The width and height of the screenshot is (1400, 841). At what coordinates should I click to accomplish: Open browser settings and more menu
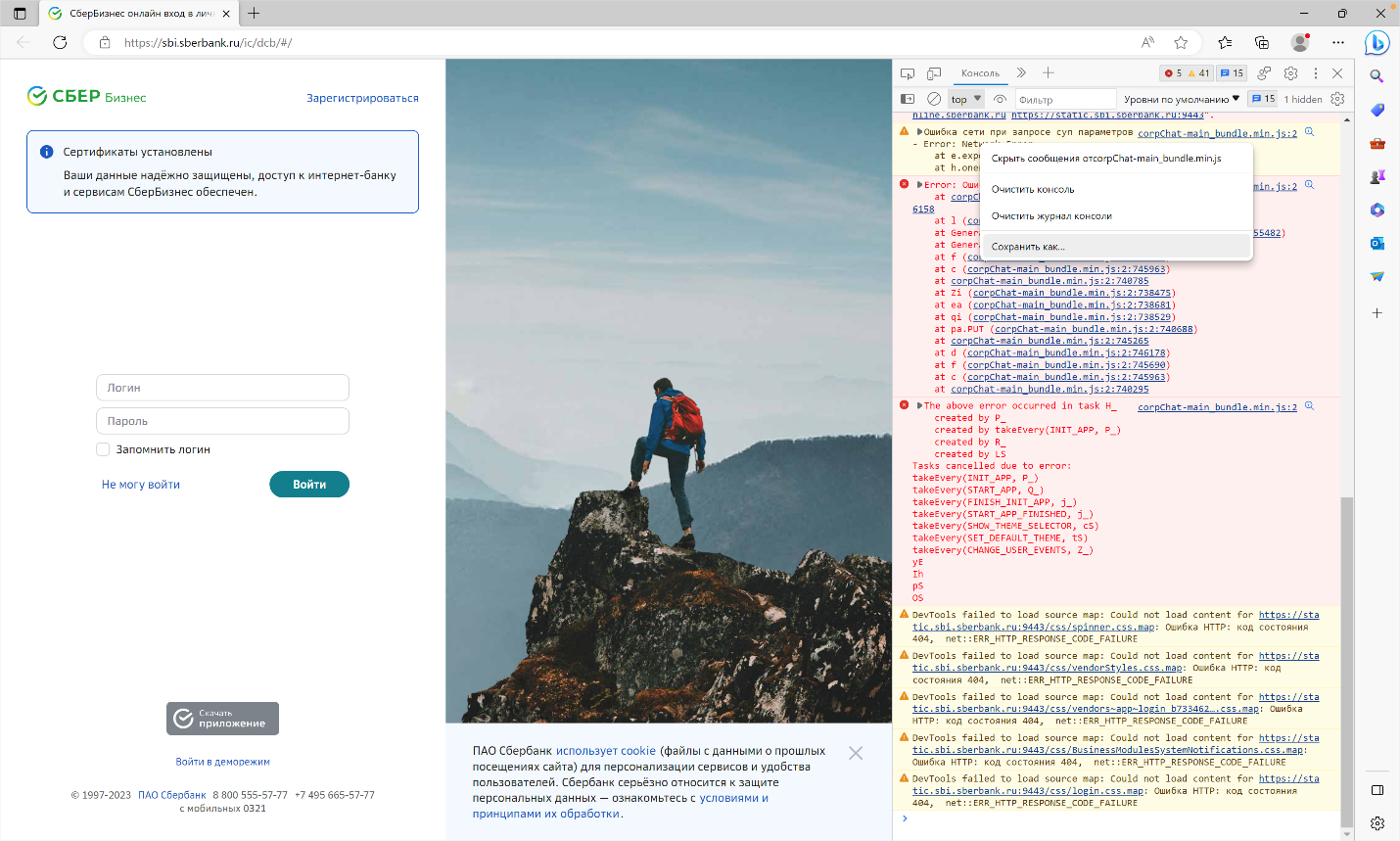tap(1338, 42)
